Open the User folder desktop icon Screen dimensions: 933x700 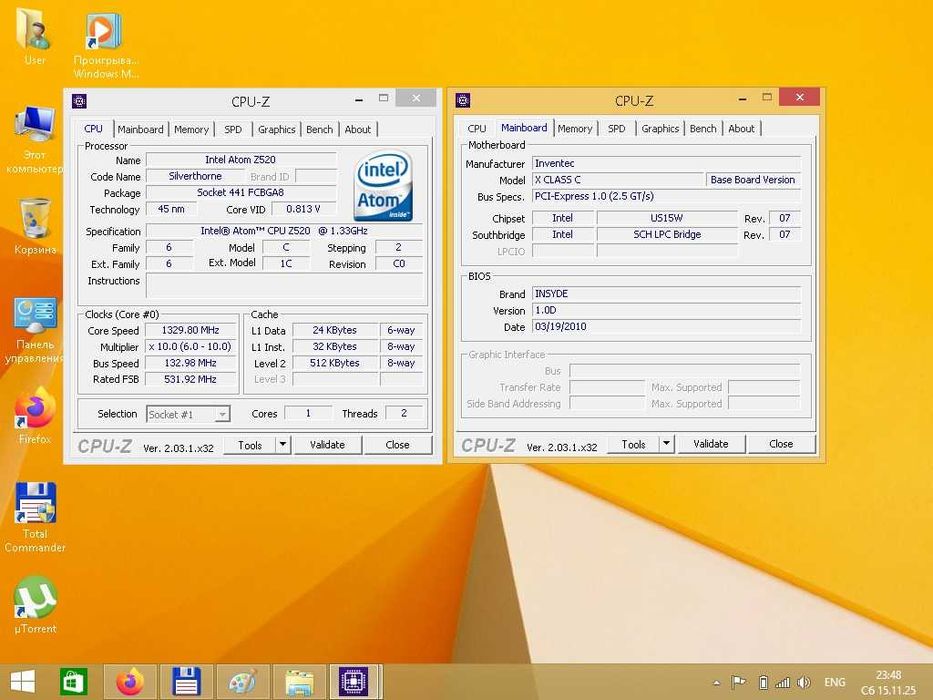click(x=34, y=36)
